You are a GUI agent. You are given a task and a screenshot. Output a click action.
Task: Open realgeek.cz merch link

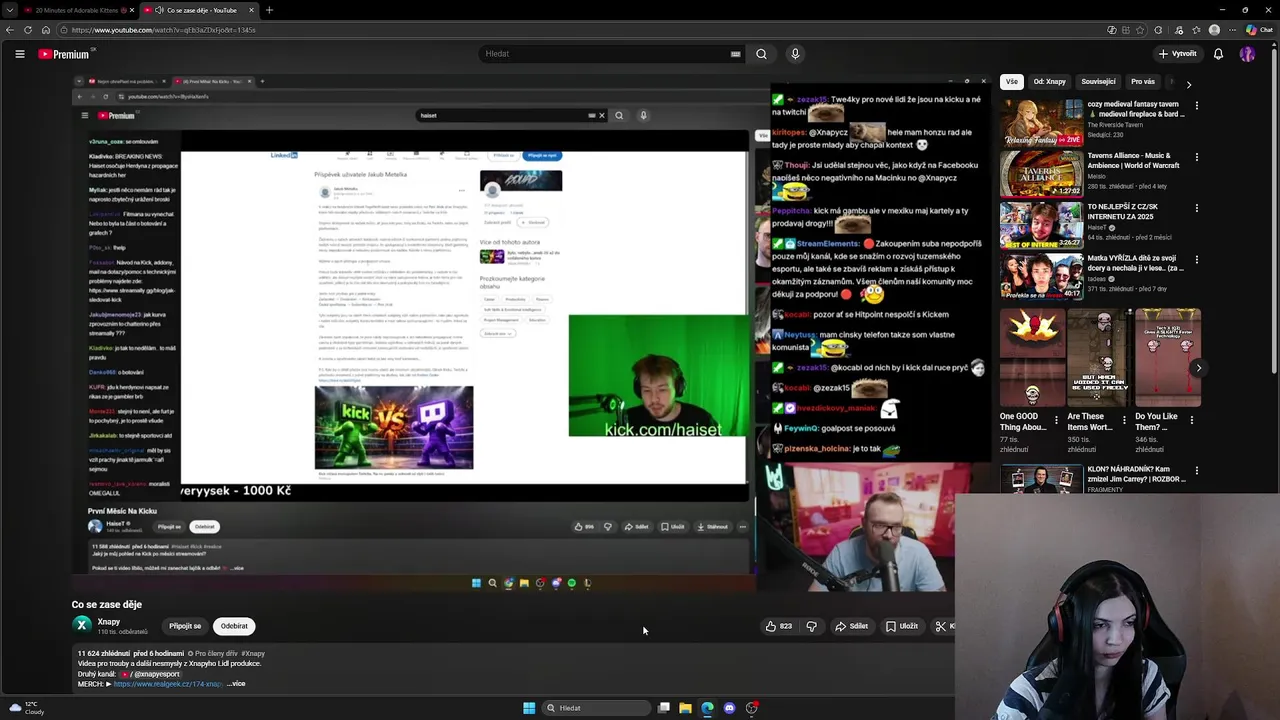pyautogui.click(x=168, y=684)
